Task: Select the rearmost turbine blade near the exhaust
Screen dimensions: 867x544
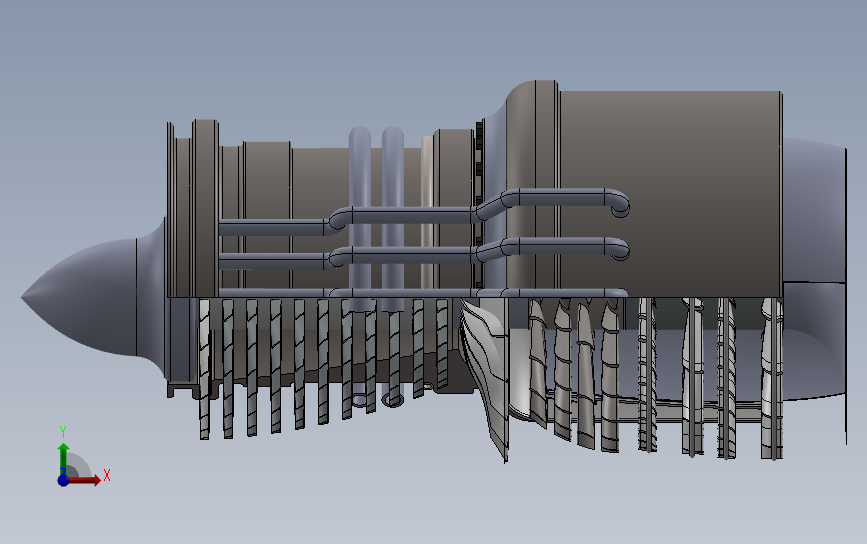Action: pos(771,379)
